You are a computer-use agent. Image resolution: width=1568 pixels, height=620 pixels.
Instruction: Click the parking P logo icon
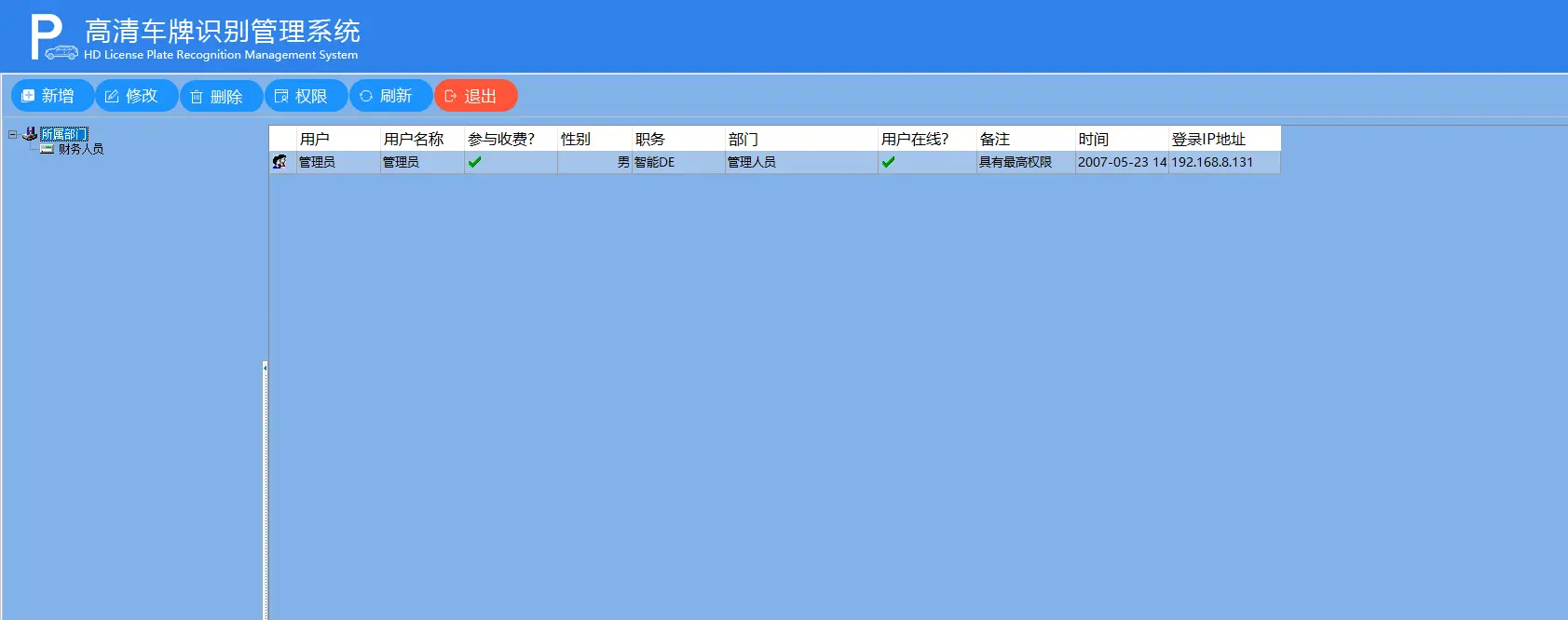point(53,37)
